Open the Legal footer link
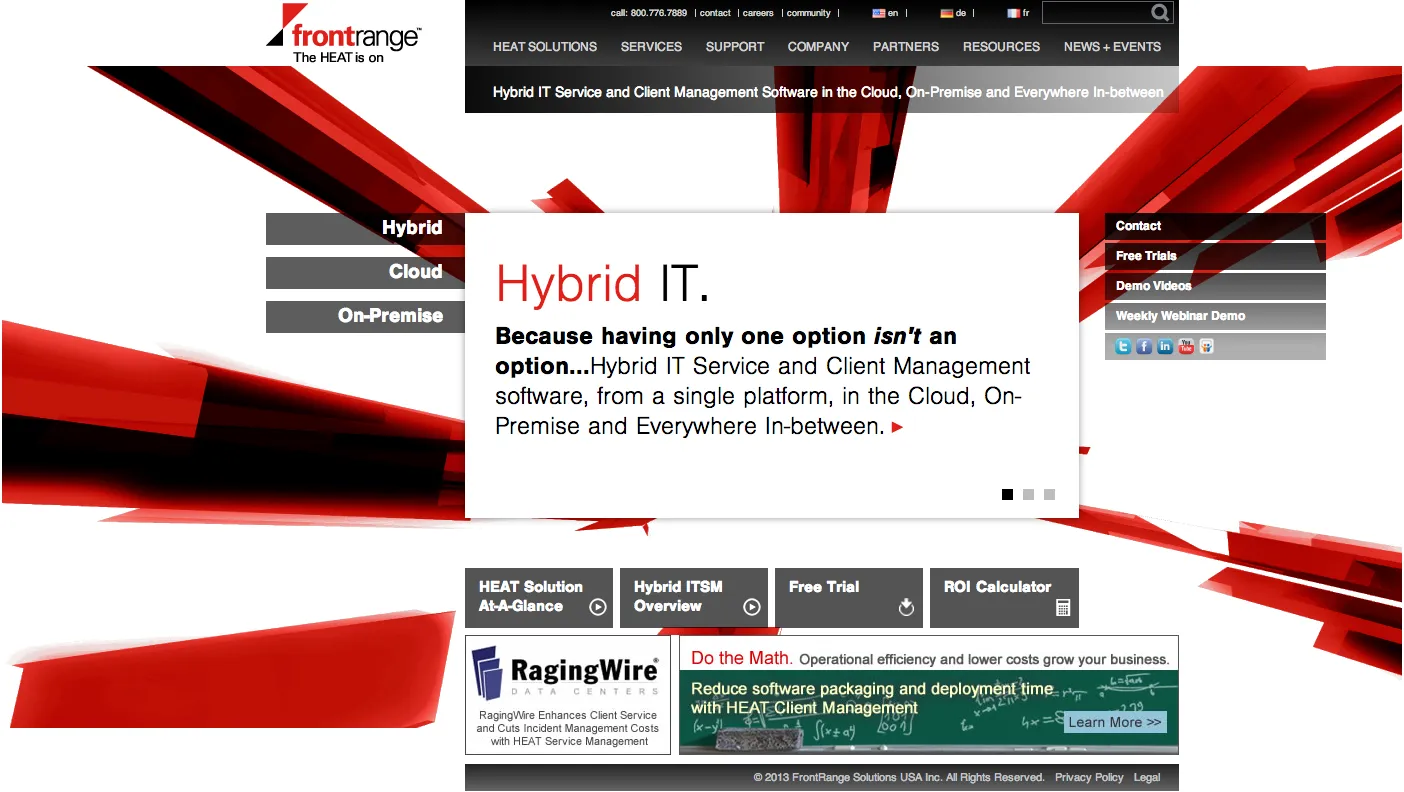 click(x=1147, y=778)
